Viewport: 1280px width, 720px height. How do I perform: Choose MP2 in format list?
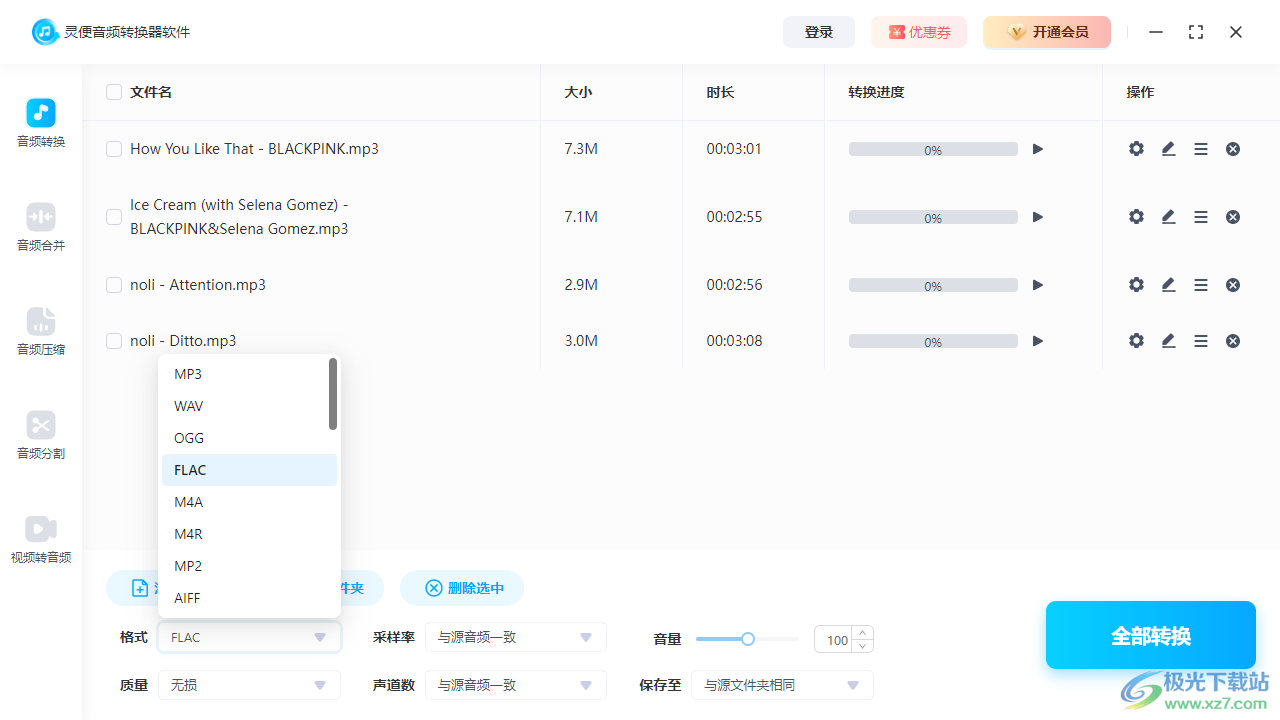pos(249,566)
